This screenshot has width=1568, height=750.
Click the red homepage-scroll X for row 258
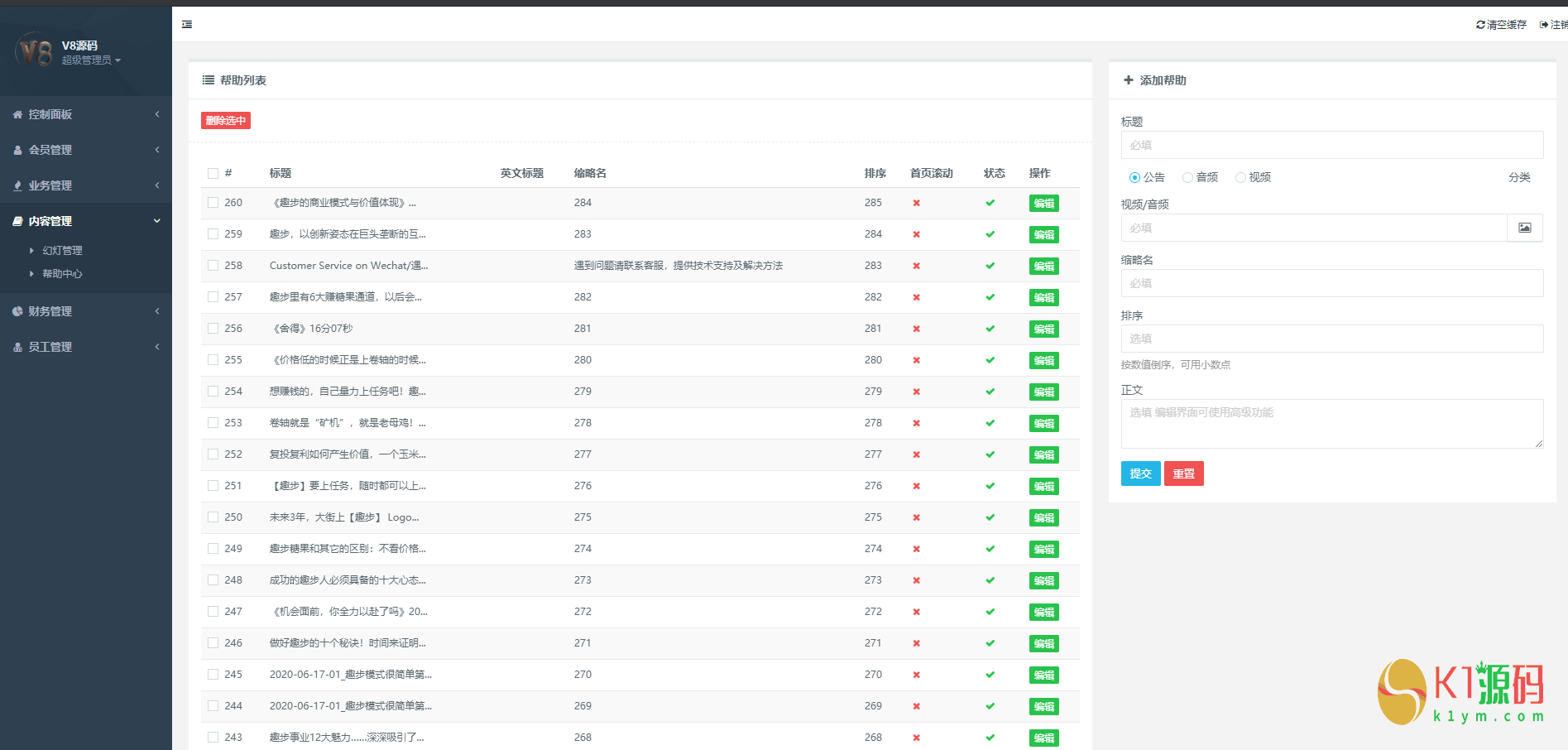click(916, 266)
